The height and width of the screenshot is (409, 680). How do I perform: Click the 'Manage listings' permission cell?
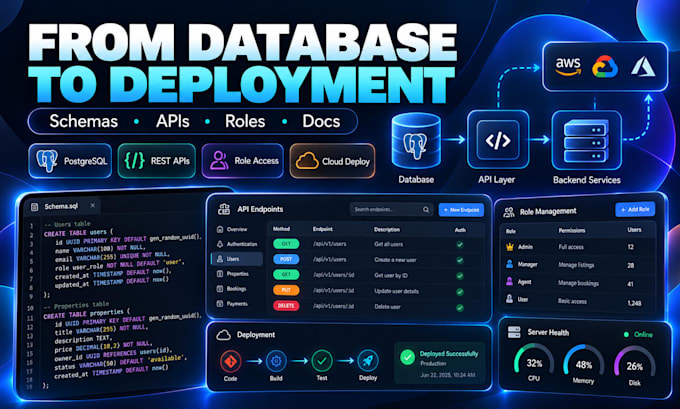click(x=576, y=265)
